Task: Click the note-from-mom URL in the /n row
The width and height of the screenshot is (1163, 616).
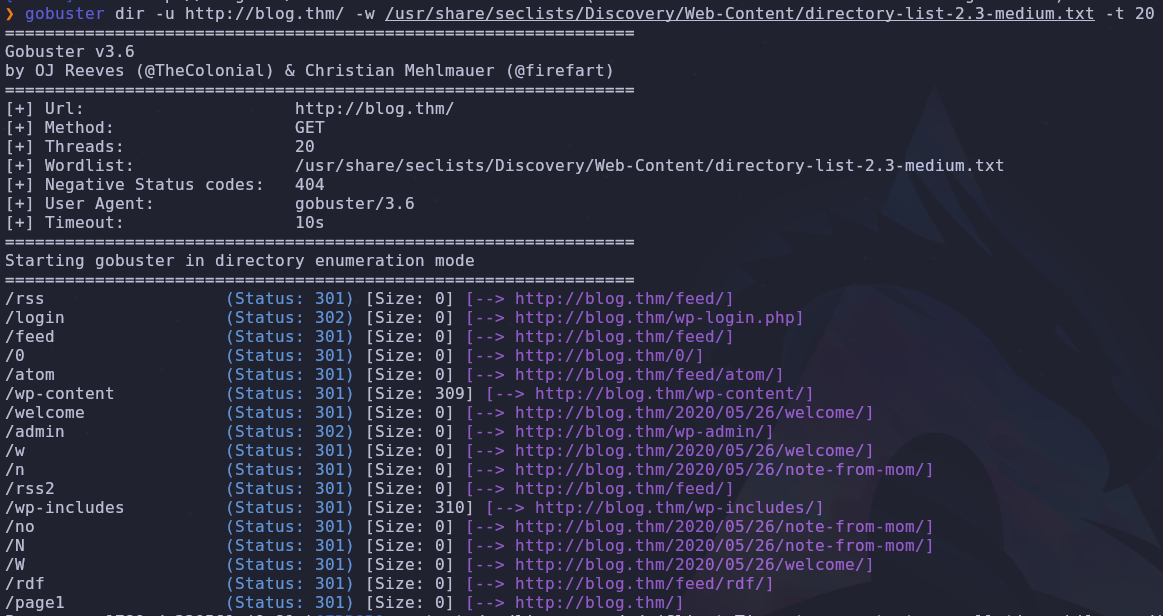Action: click(x=720, y=469)
